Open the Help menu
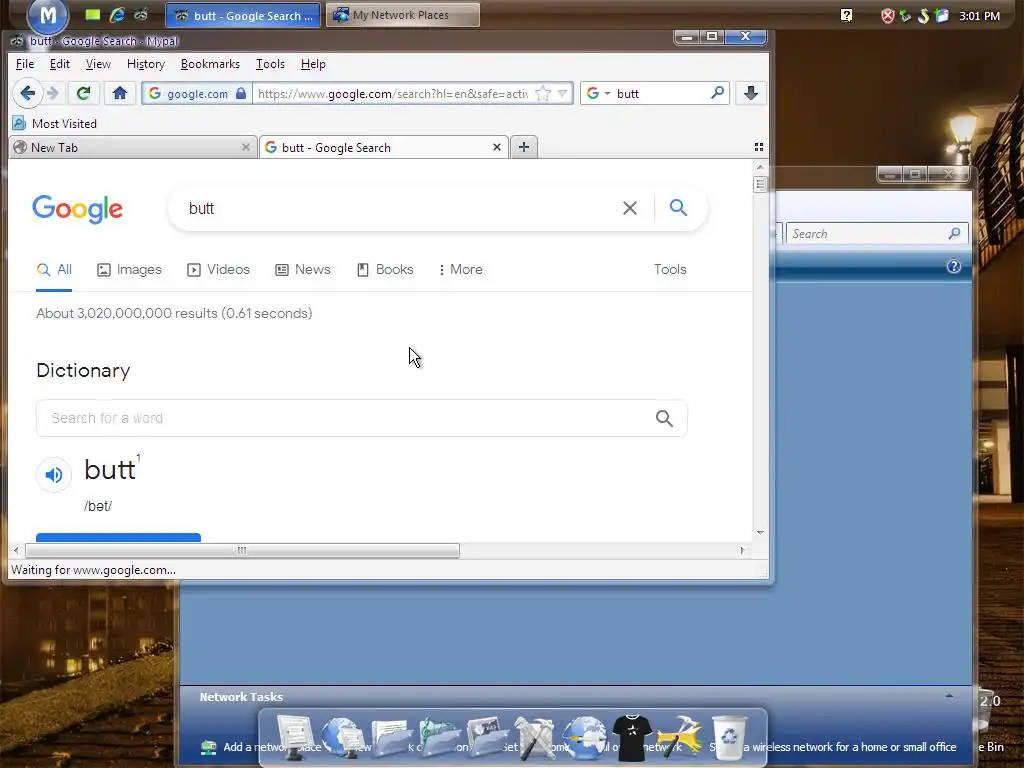Image resolution: width=1024 pixels, height=768 pixels. tap(313, 64)
